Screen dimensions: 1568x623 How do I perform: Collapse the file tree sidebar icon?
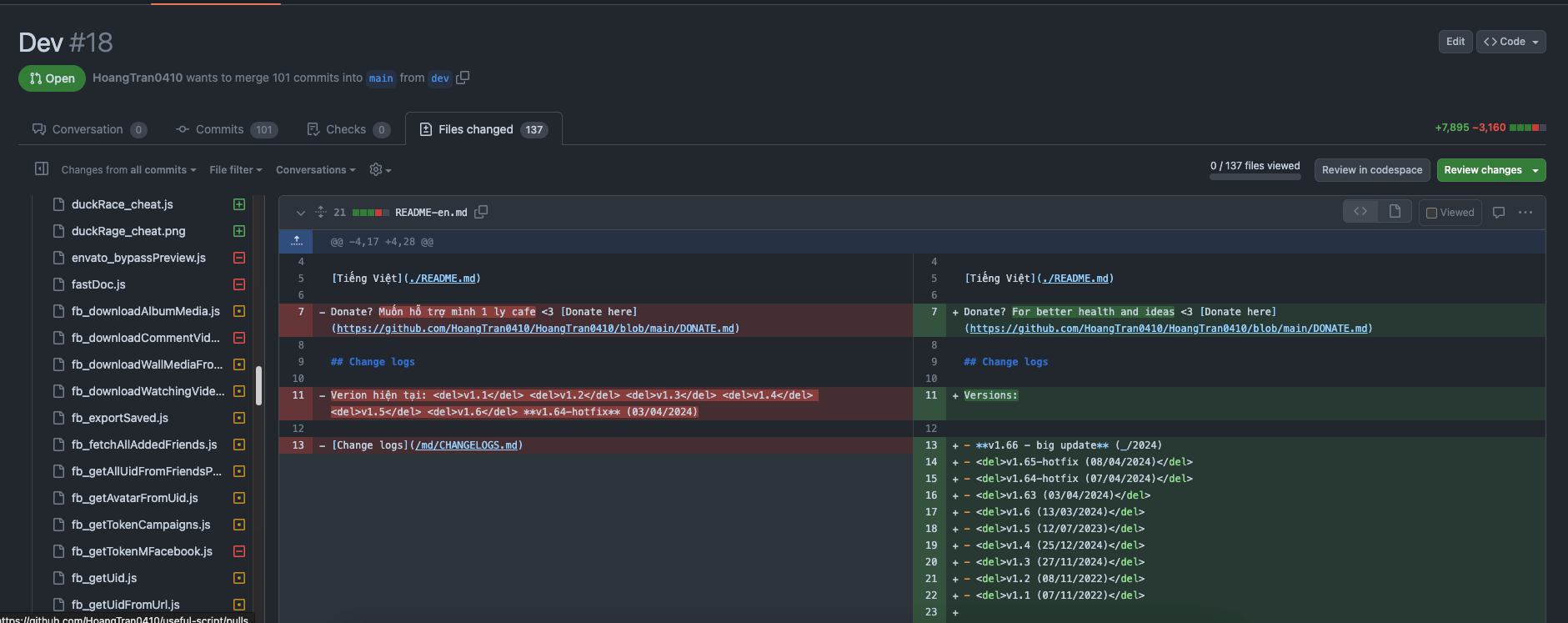(42, 169)
